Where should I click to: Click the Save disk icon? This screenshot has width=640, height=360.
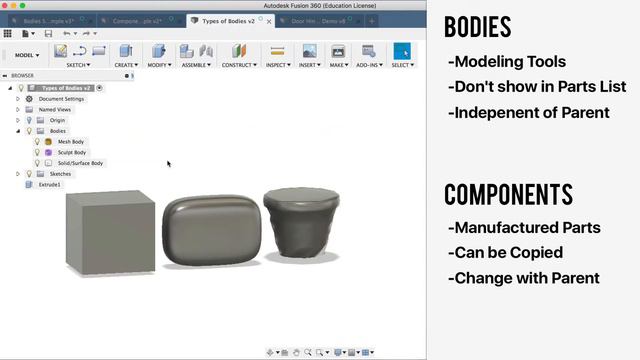(48, 33)
